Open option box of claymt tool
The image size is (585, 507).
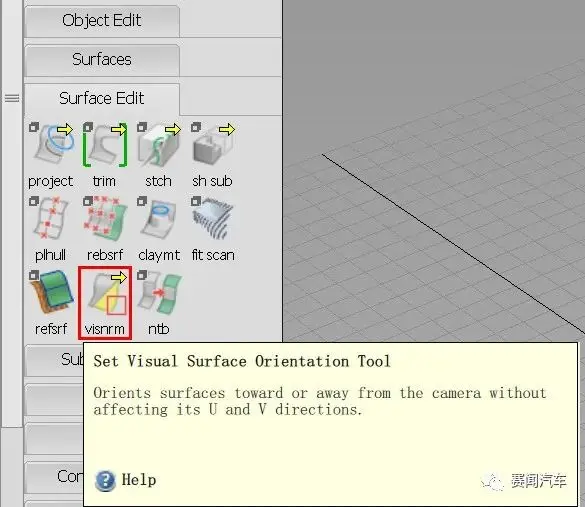point(142,201)
